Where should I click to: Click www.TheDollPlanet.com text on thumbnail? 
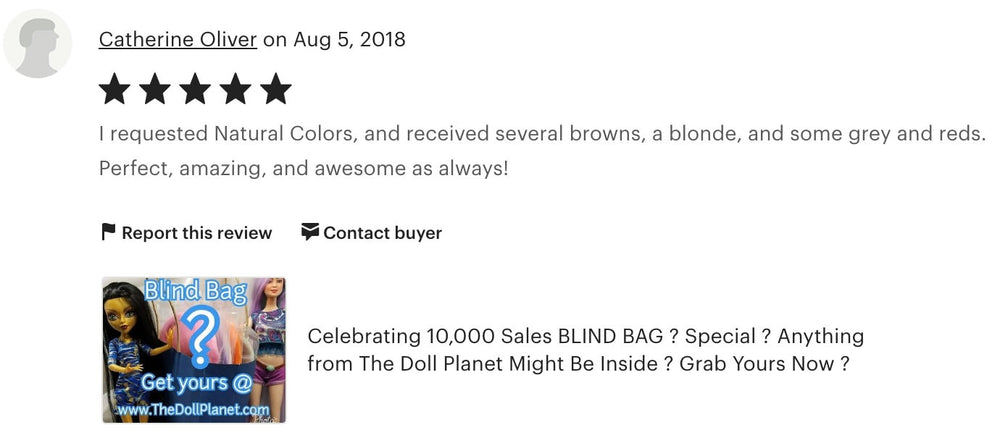click(x=194, y=409)
